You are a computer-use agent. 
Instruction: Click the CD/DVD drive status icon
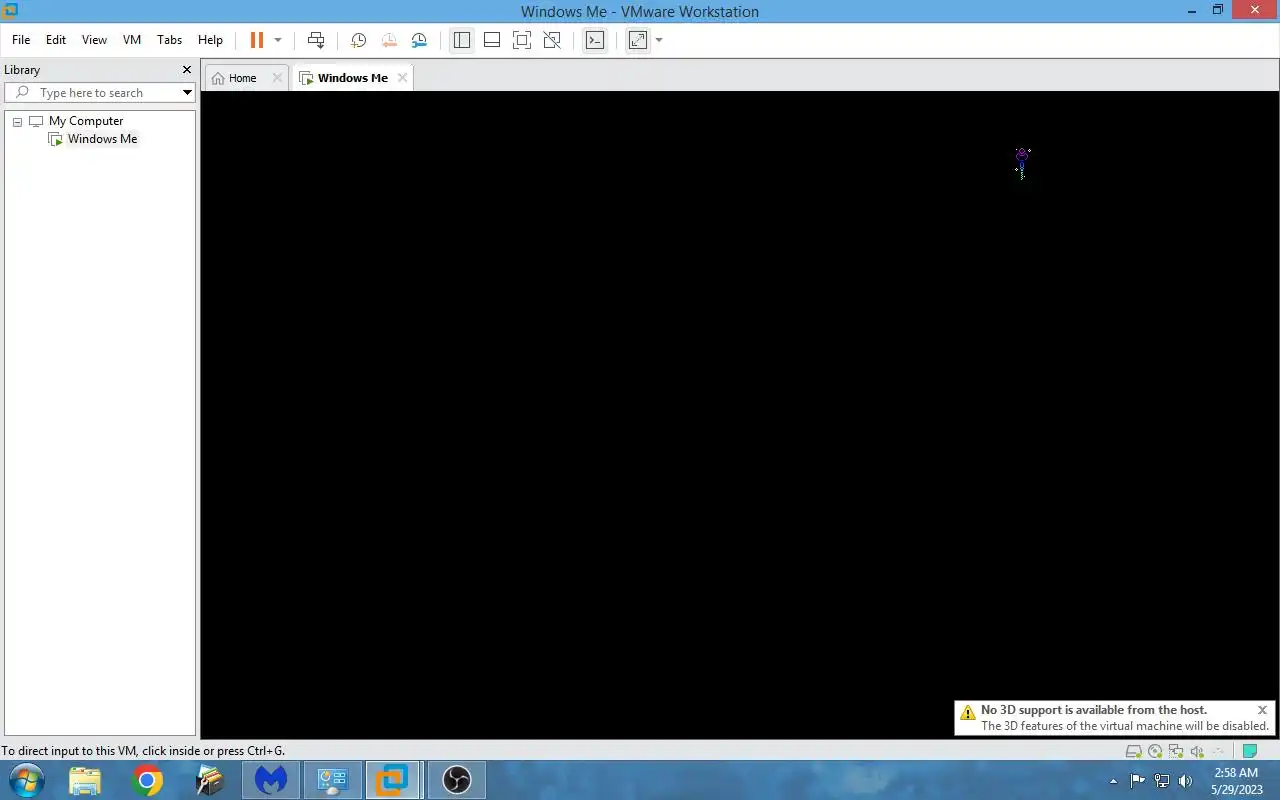pyautogui.click(x=1155, y=752)
